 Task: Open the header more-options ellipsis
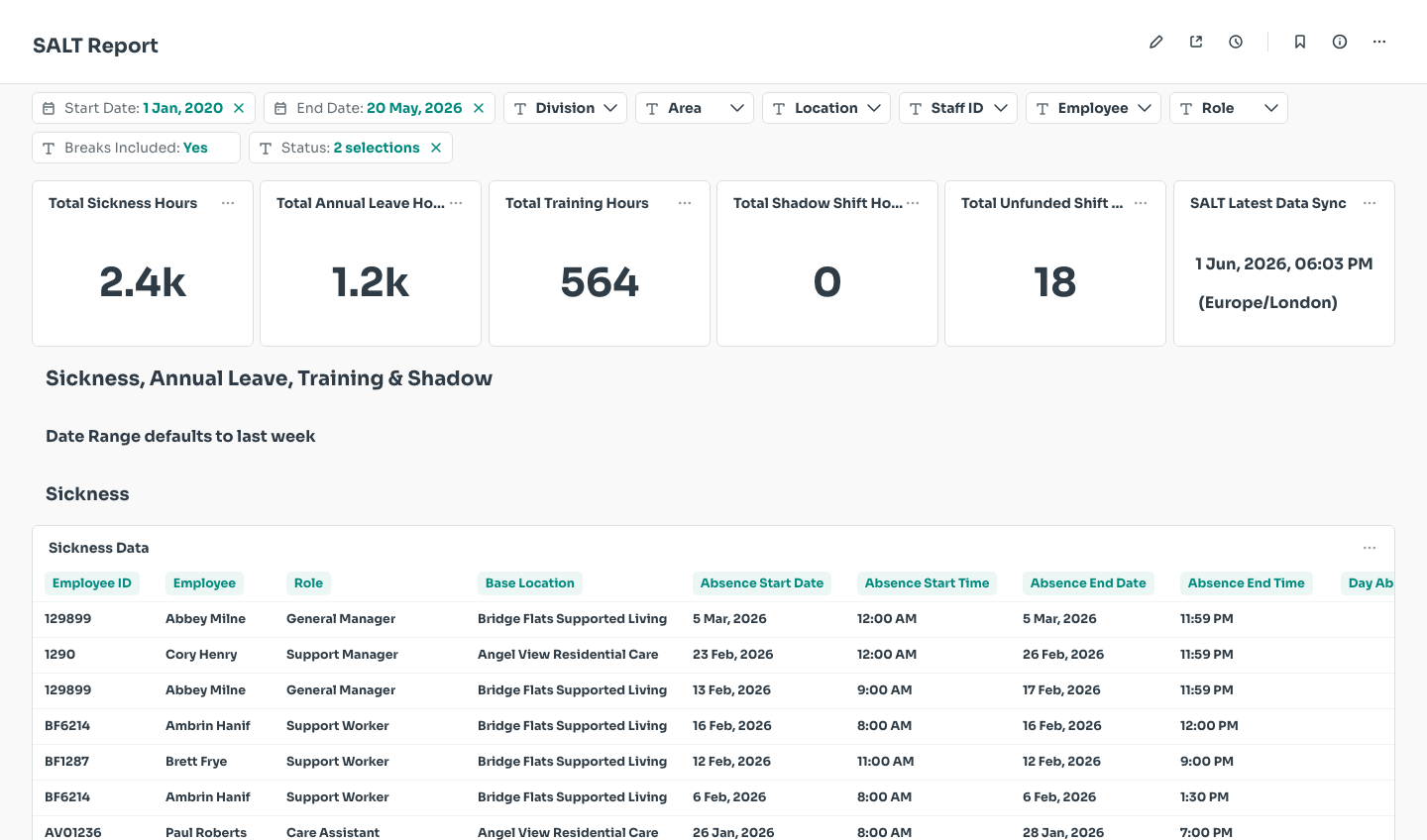[x=1379, y=42]
